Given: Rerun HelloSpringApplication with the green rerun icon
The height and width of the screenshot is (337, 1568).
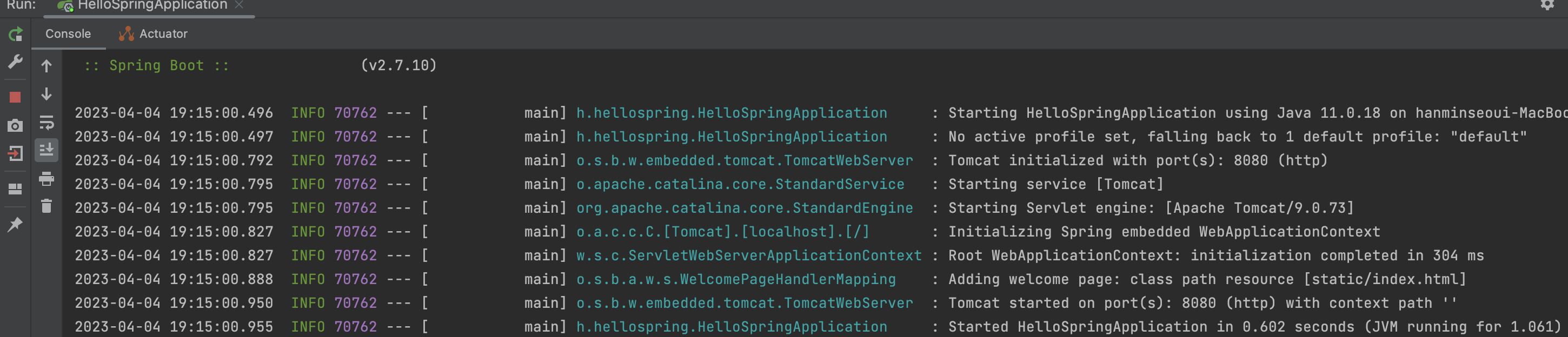Looking at the screenshot, I should [x=16, y=34].
